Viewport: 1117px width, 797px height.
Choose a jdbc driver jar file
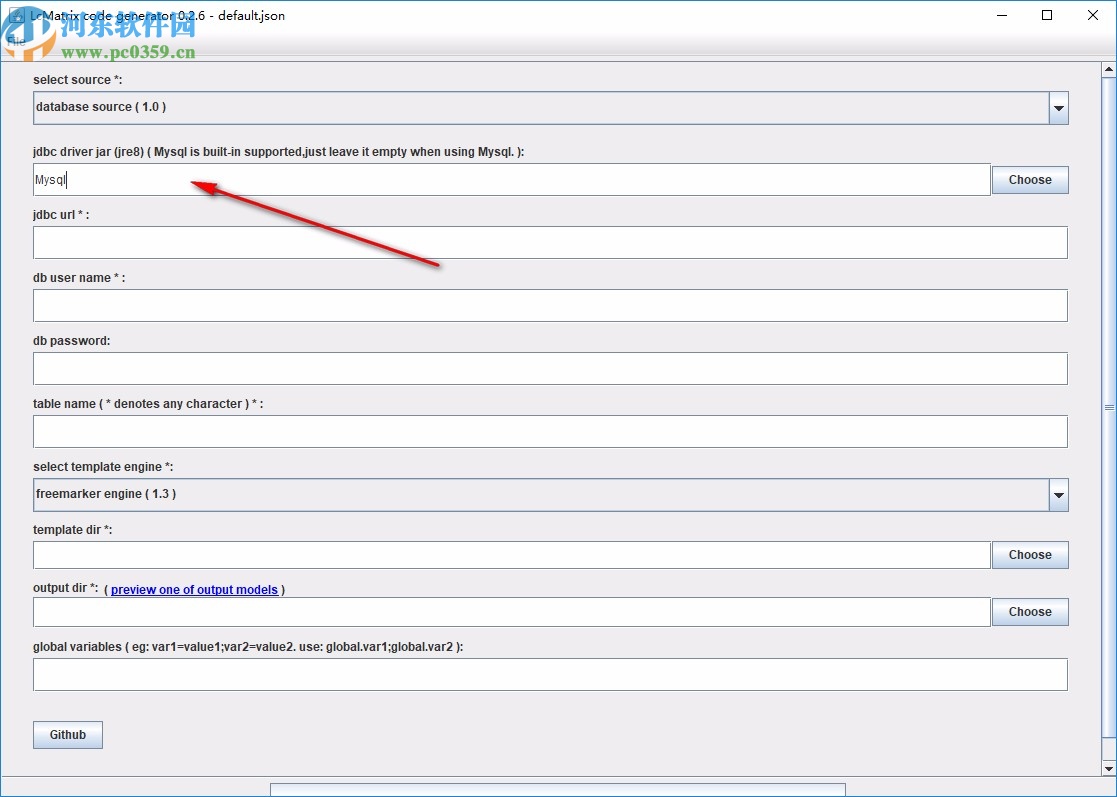(1030, 180)
